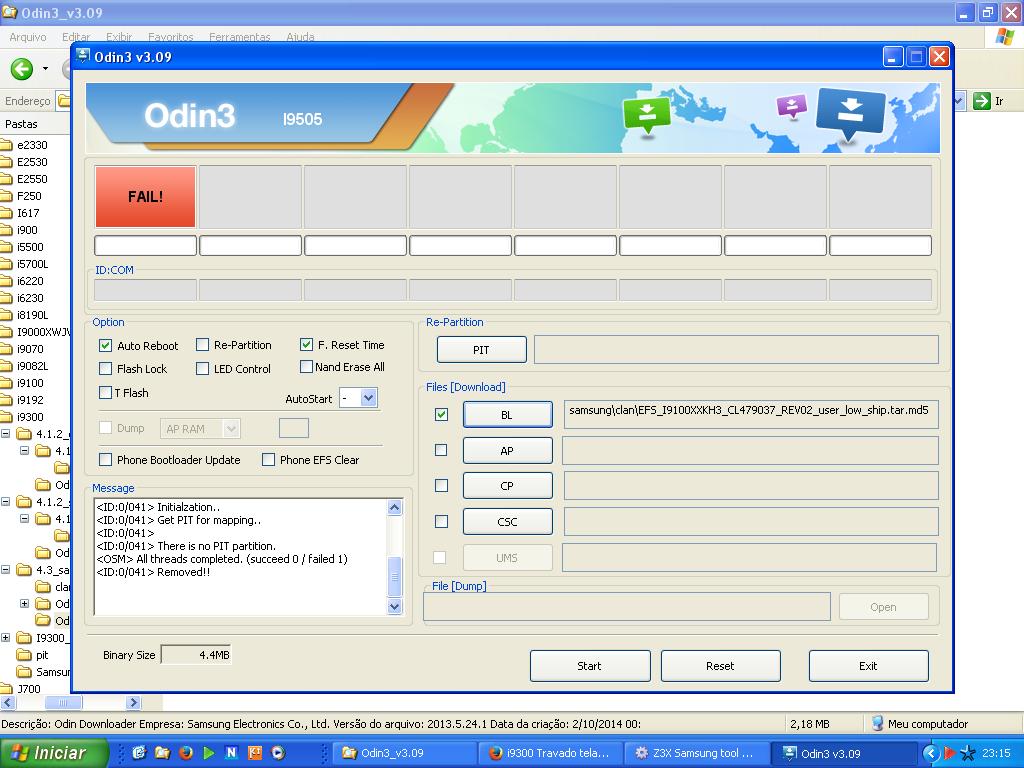Image resolution: width=1024 pixels, height=768 pixels.
Task: Open the Favoritos menu
Action: point(170,37)
